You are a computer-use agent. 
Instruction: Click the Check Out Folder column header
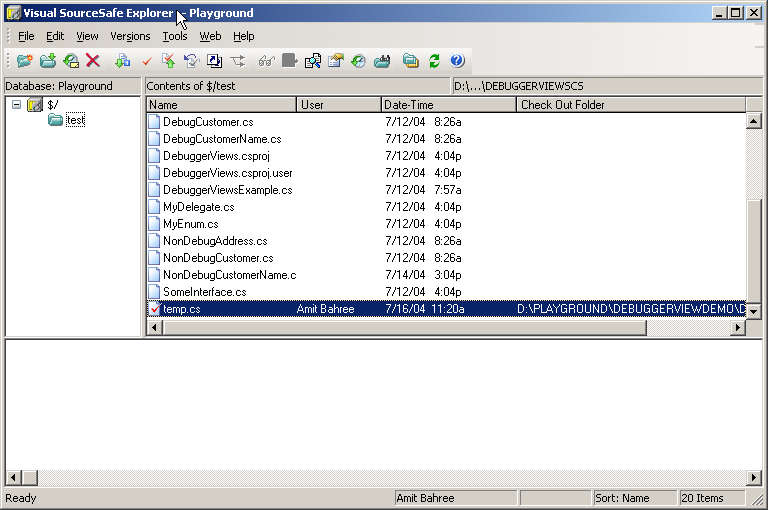tap(630, 104)
